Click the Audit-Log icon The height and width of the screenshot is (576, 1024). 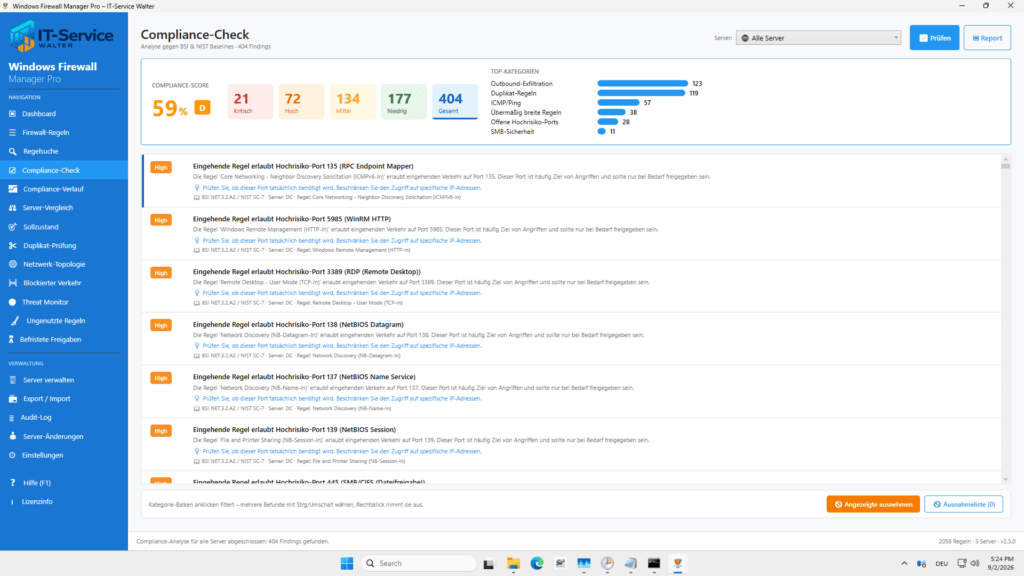coord(11,418)
